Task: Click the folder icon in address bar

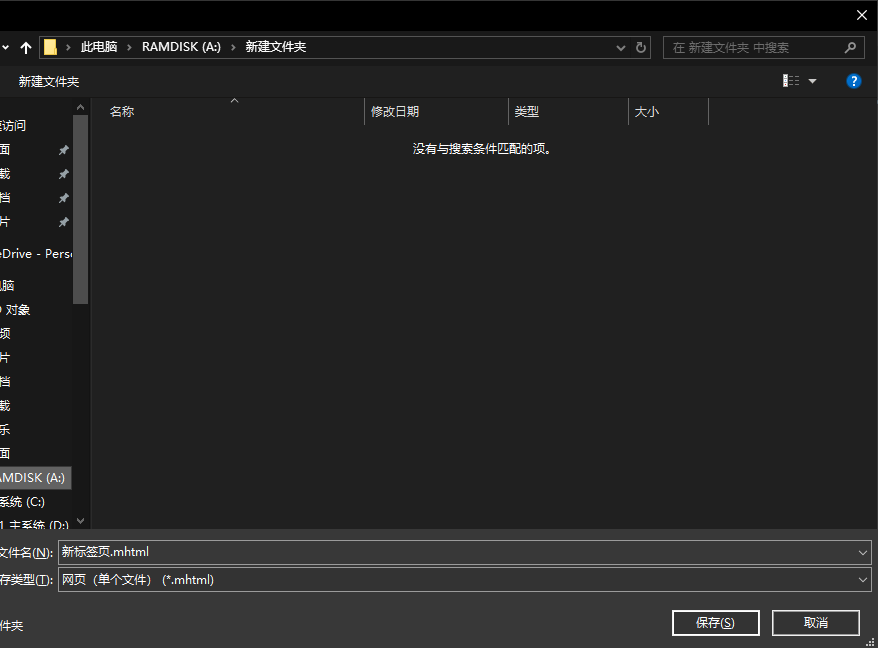Action: [50, 47]
